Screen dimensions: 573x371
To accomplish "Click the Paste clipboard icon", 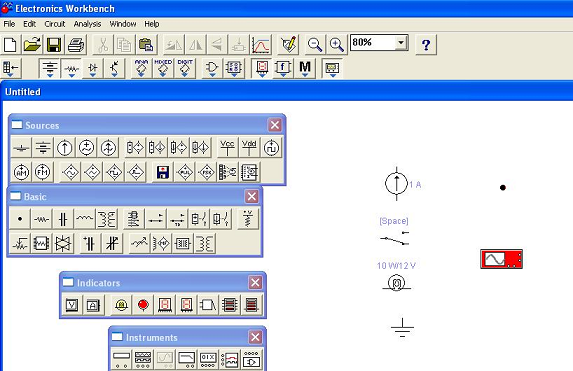I will pos(146,45).
